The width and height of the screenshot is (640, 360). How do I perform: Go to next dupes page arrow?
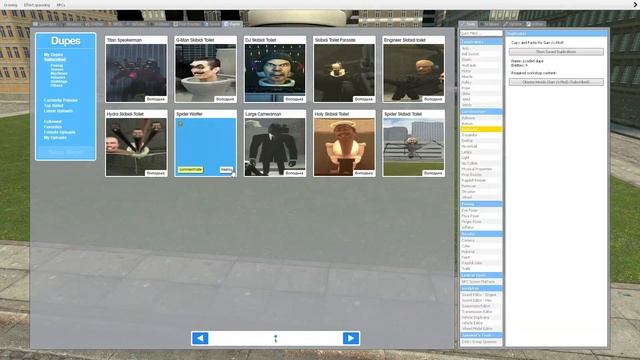[351, 338]
